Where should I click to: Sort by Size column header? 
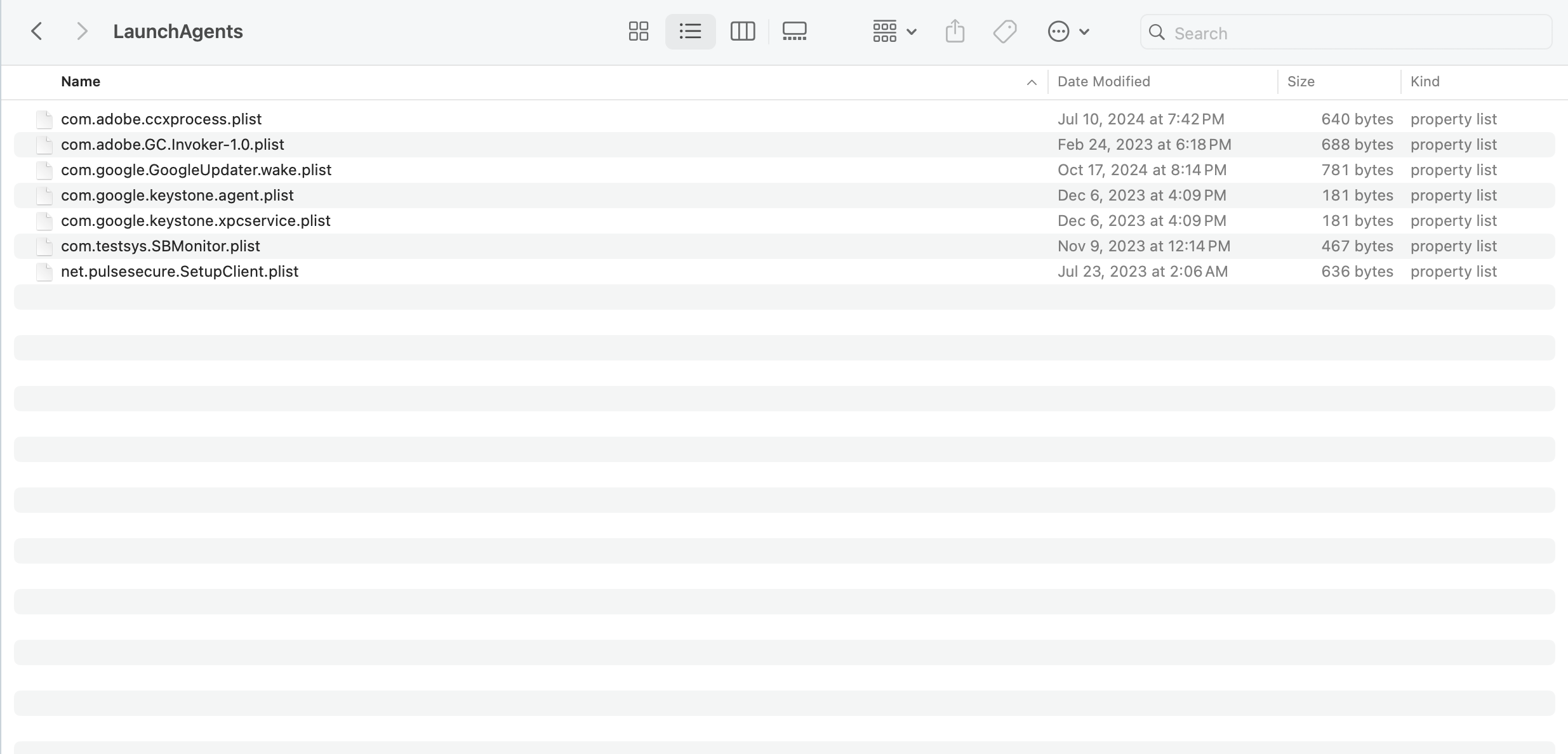click(1301, 81)
